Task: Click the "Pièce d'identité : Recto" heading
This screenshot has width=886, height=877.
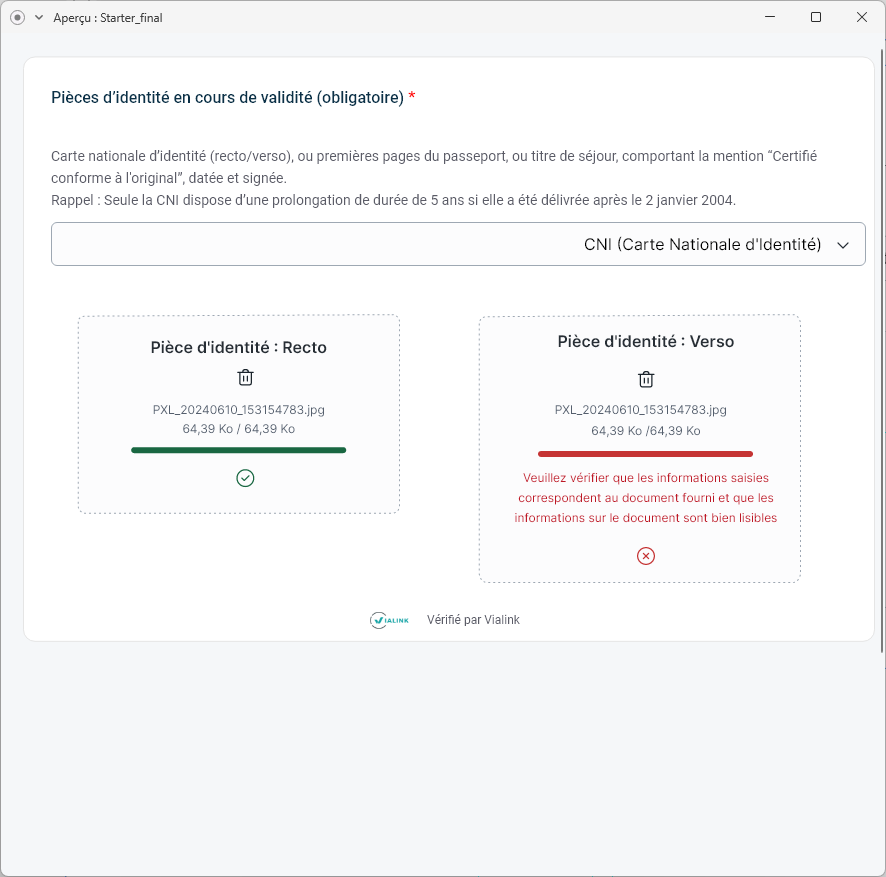Action: [x=238, y=347]
